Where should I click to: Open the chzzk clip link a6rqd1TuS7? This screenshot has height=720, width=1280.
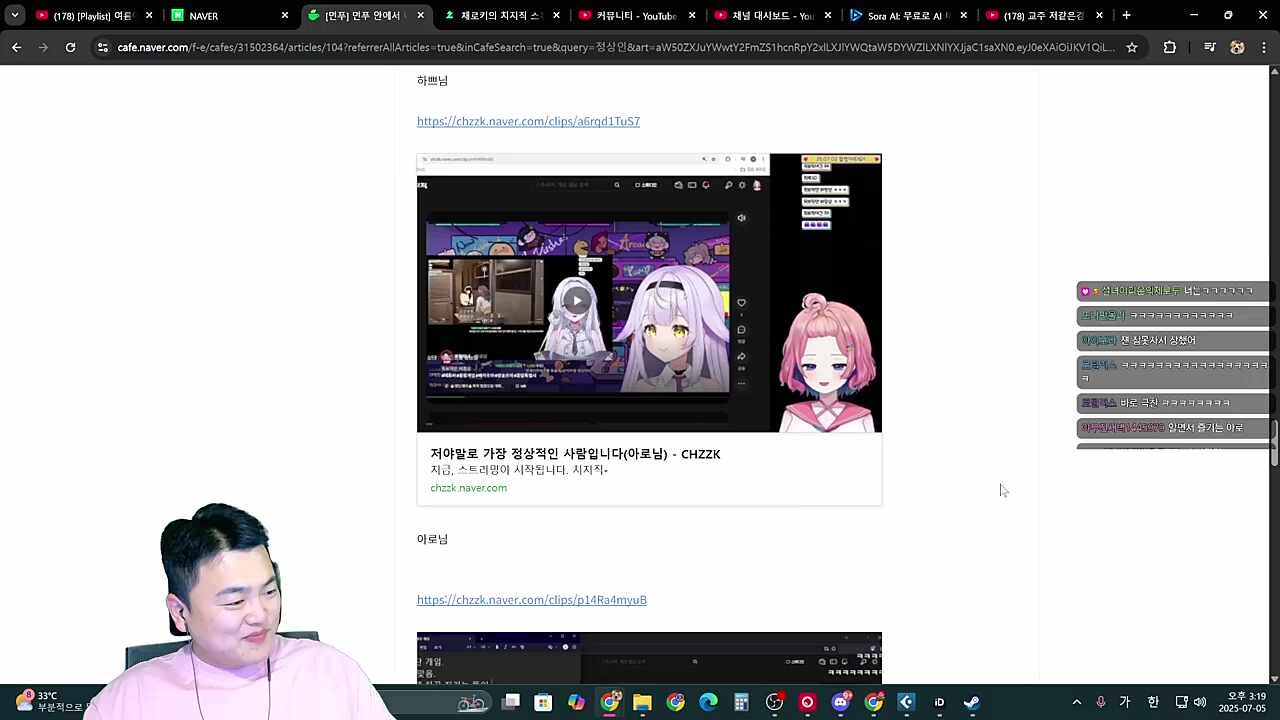[528, 121]
